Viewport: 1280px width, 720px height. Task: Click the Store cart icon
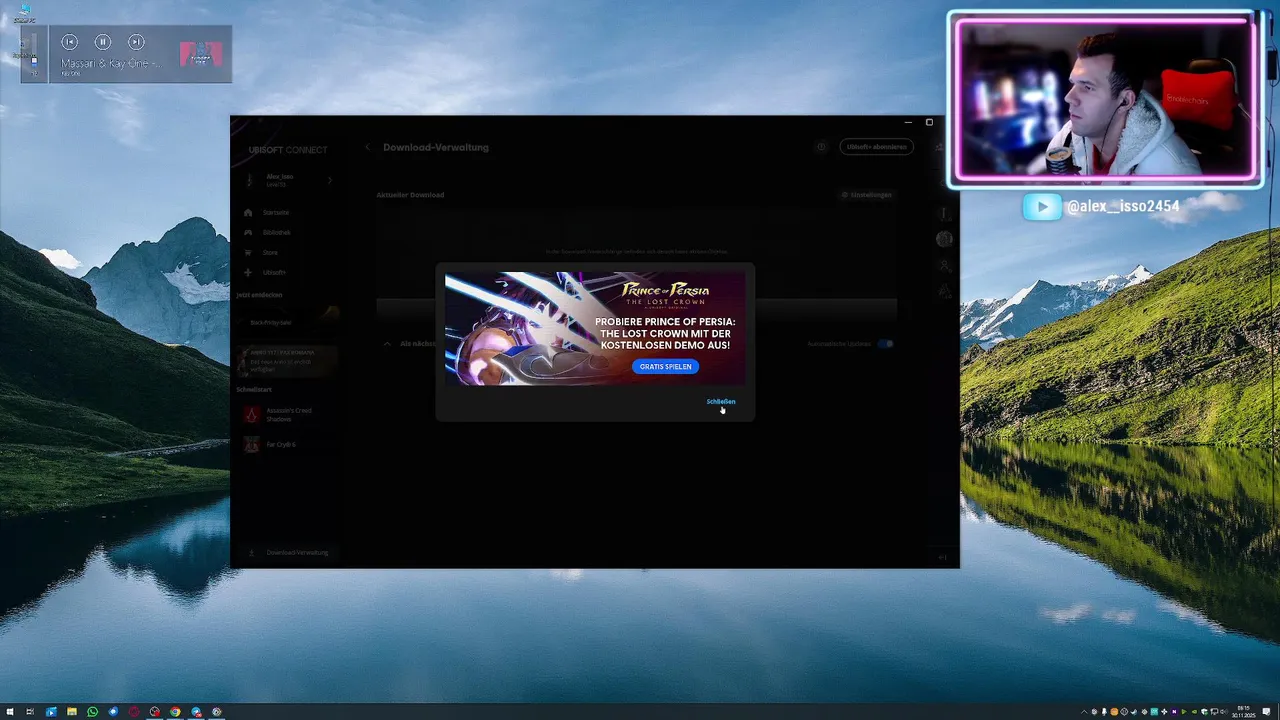click(x=248, y=252)
